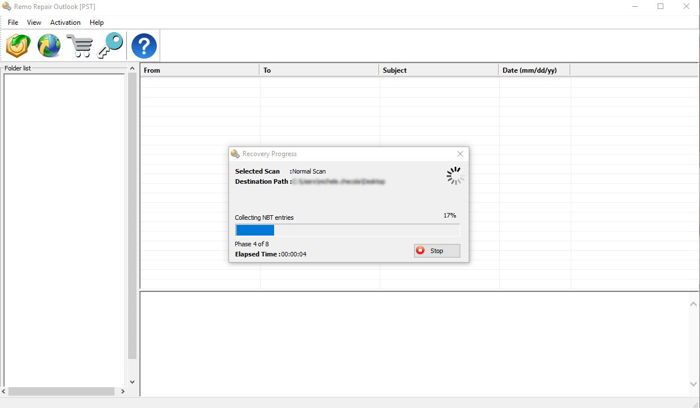Click the Open PST file toolbar icon
Viewport: 700px width, 408px height.
coord(18,46)
